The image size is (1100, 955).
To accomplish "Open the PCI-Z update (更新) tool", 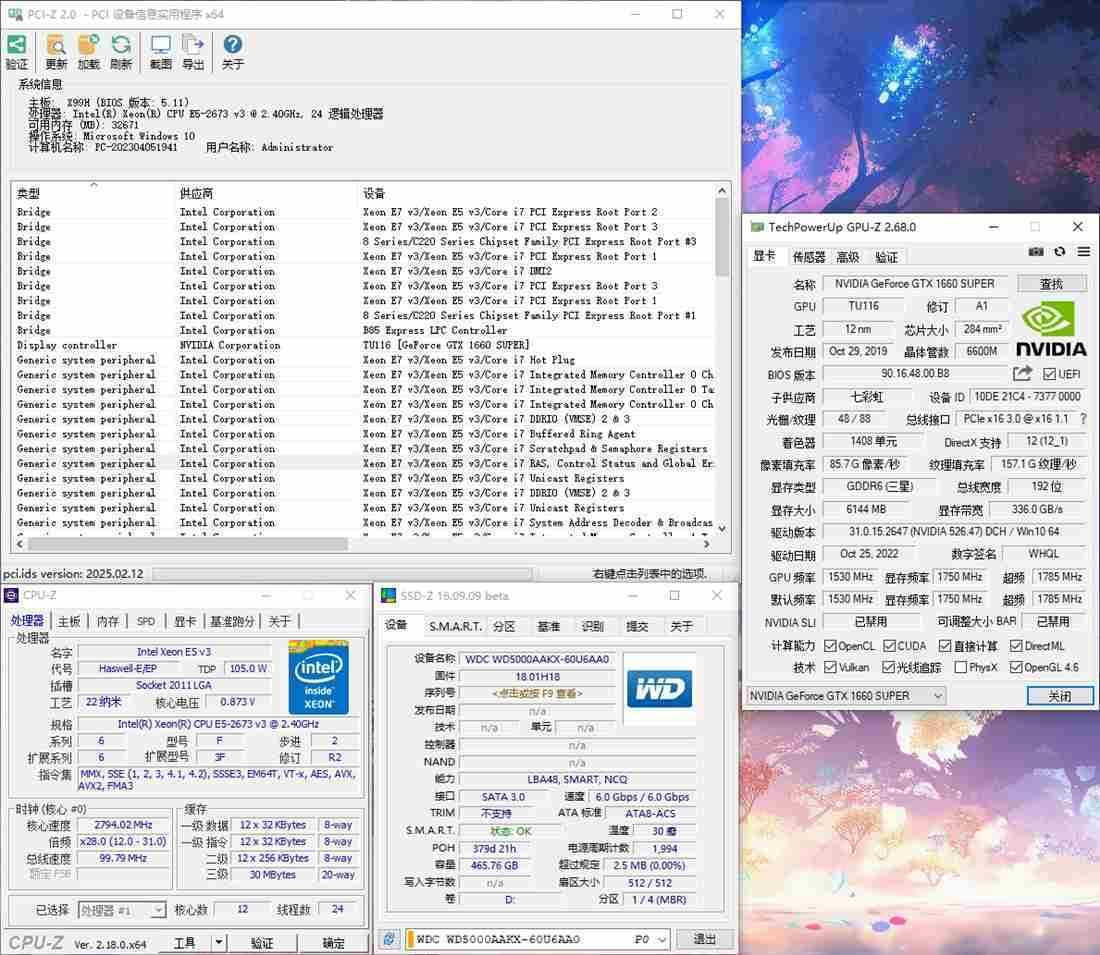I will click(x=55, y=45).
